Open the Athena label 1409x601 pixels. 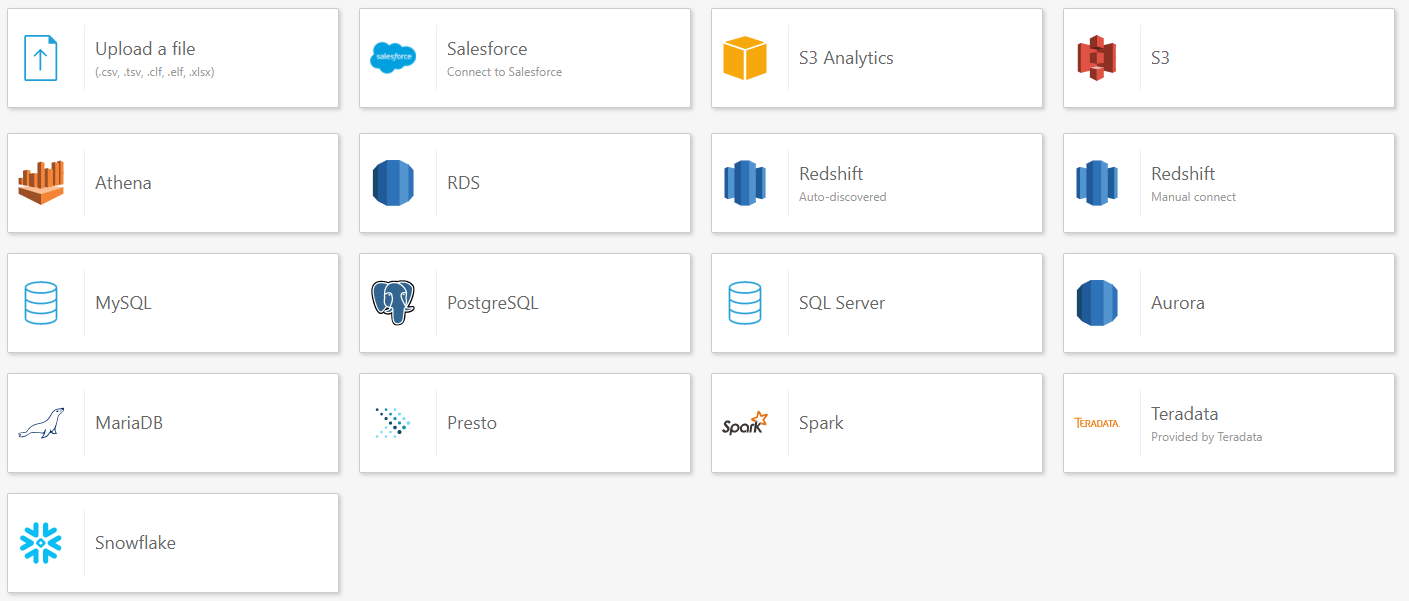click(123, 183)
